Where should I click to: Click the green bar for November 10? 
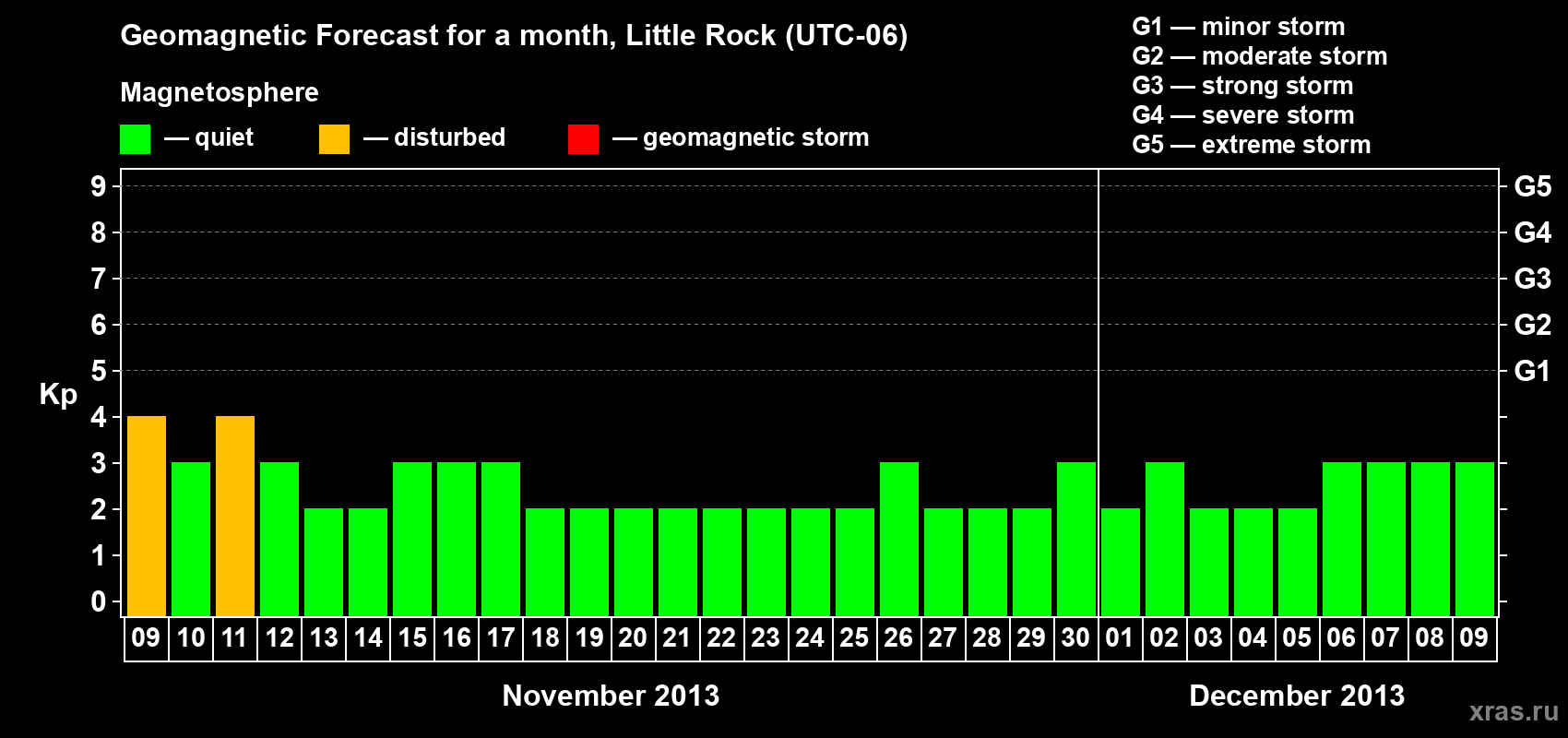coord(191,540)
